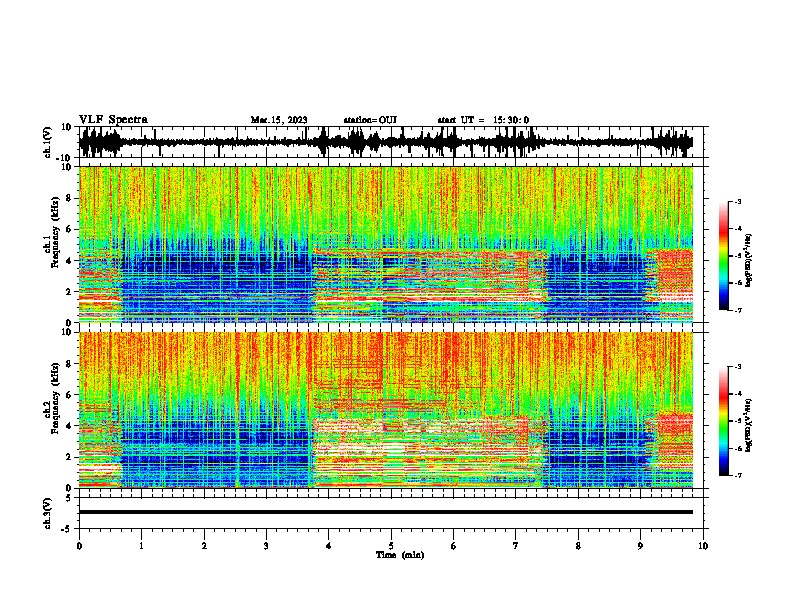Image resolution: width=792 pixels, height=612 pixels.
Task: Click the ch.1 color scale log(PSD) unit label
Action: coord(749,260)
